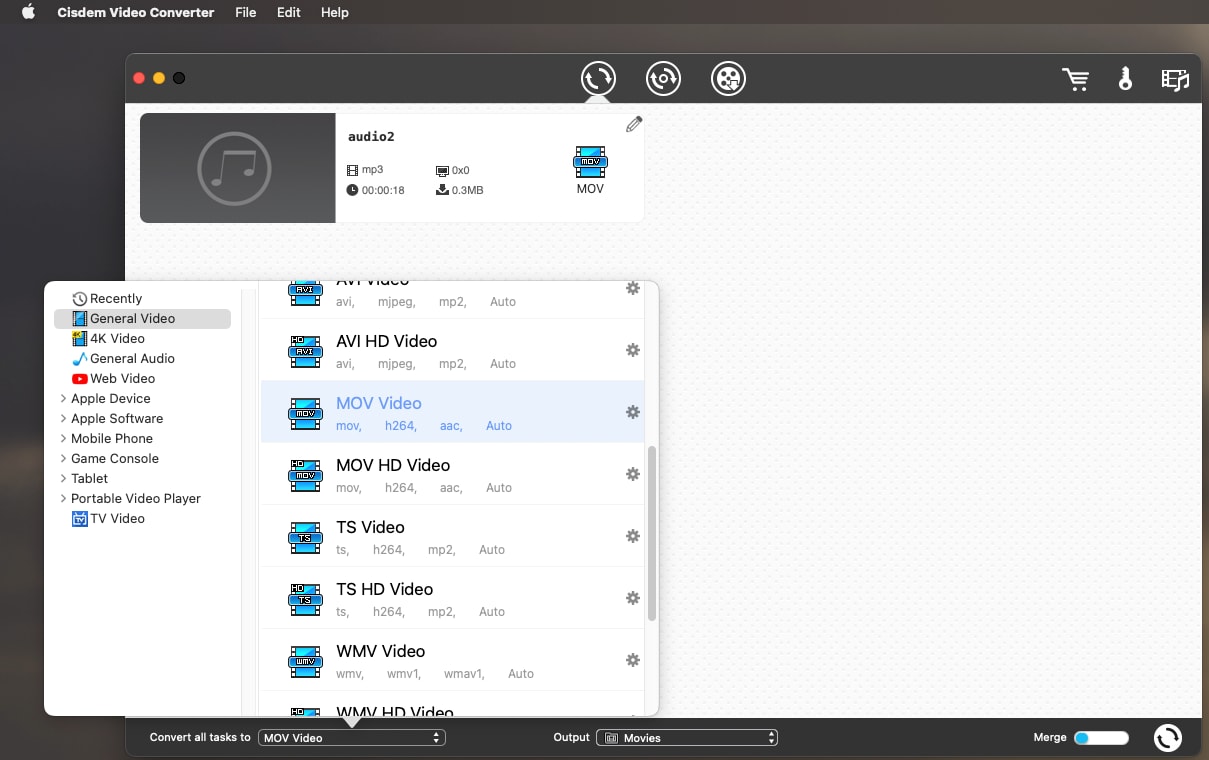1209x760 pixels.
Task: Click the pencil edit icon for audio2
Action: pyautogui.click(x=634, y=124)
